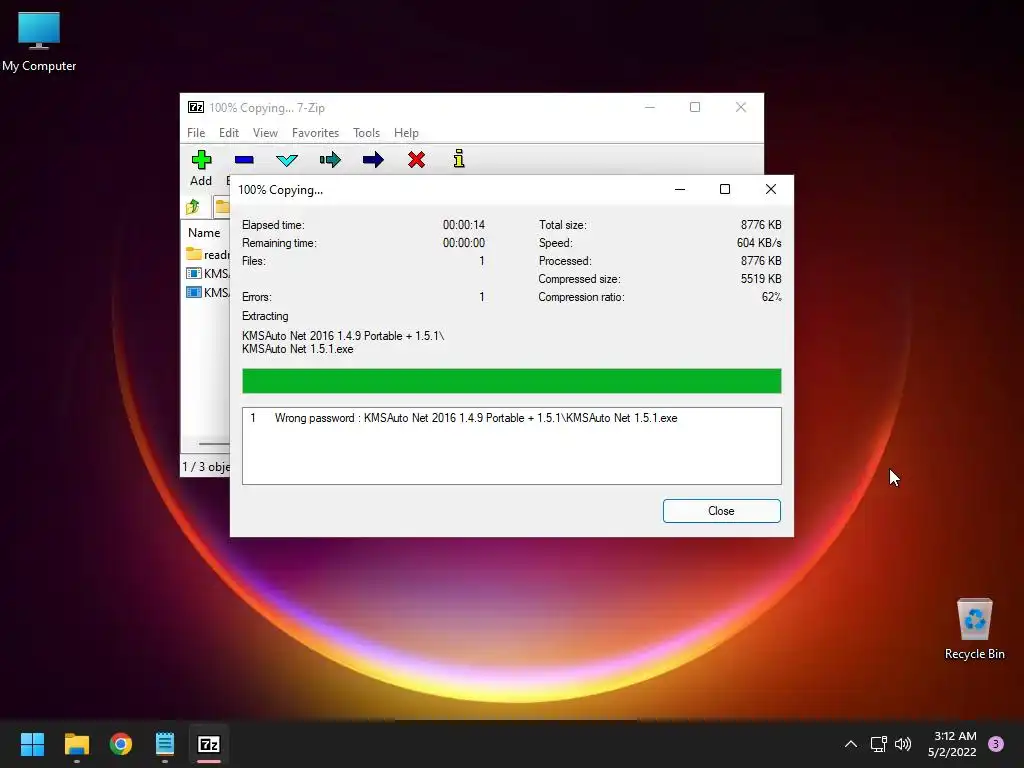Viewport: 1024px width, 768px height.
Task: Show hidden system tray icons chevron
Action: [850, 744]
